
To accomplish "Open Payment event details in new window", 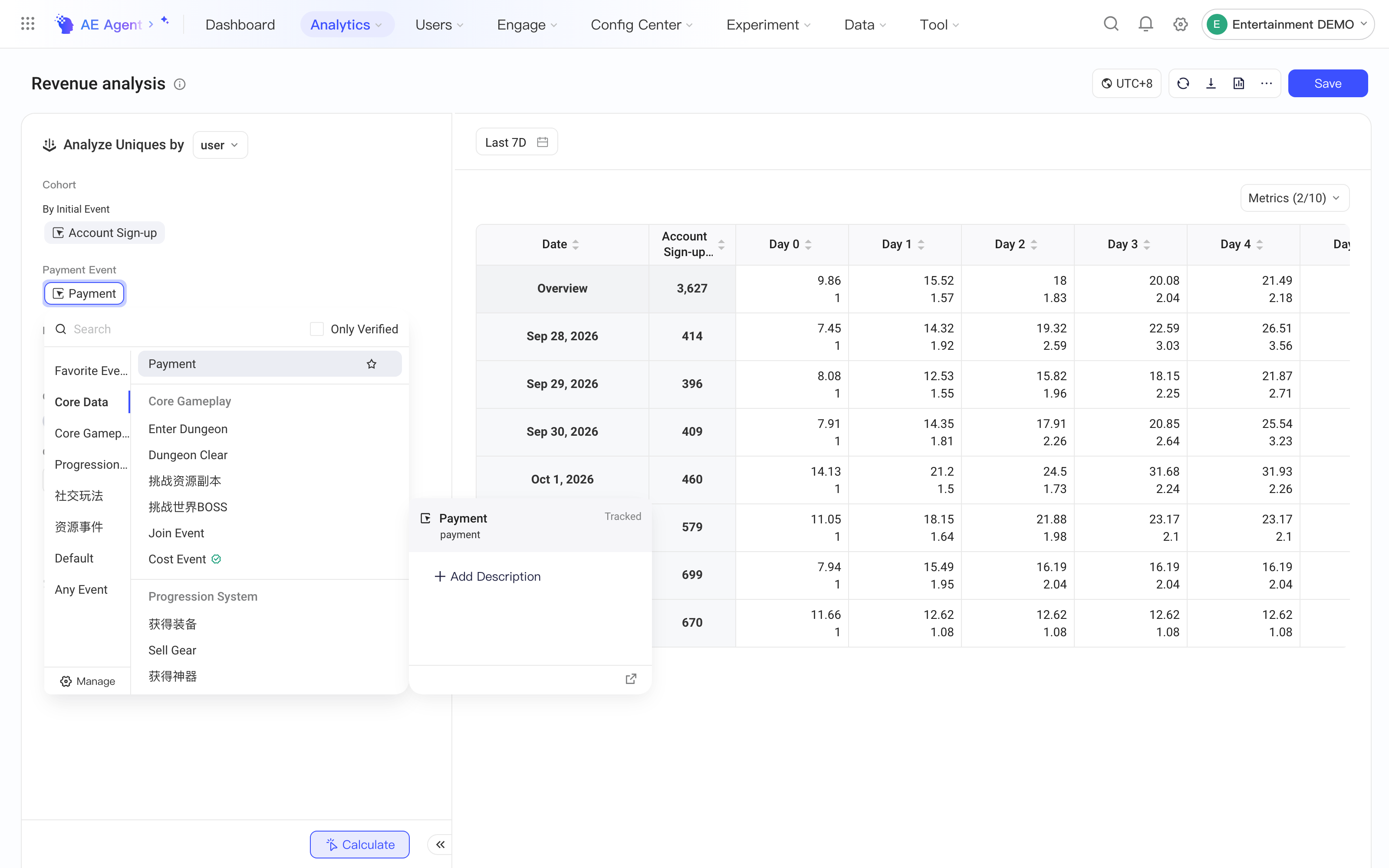I will tap(631, 678).
